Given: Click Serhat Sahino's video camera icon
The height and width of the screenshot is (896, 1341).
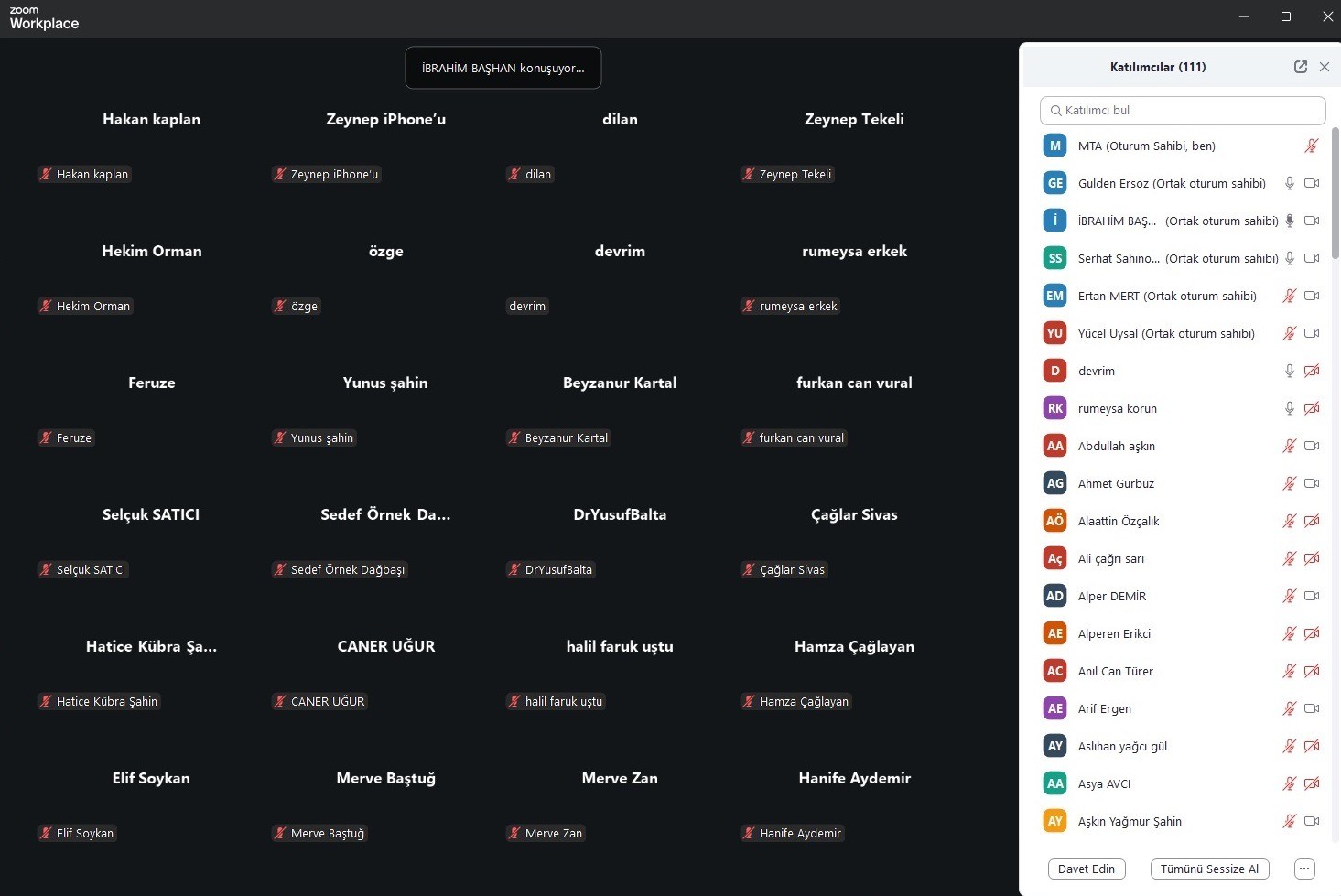Looking at the screenshot, I should [1311, 258].
